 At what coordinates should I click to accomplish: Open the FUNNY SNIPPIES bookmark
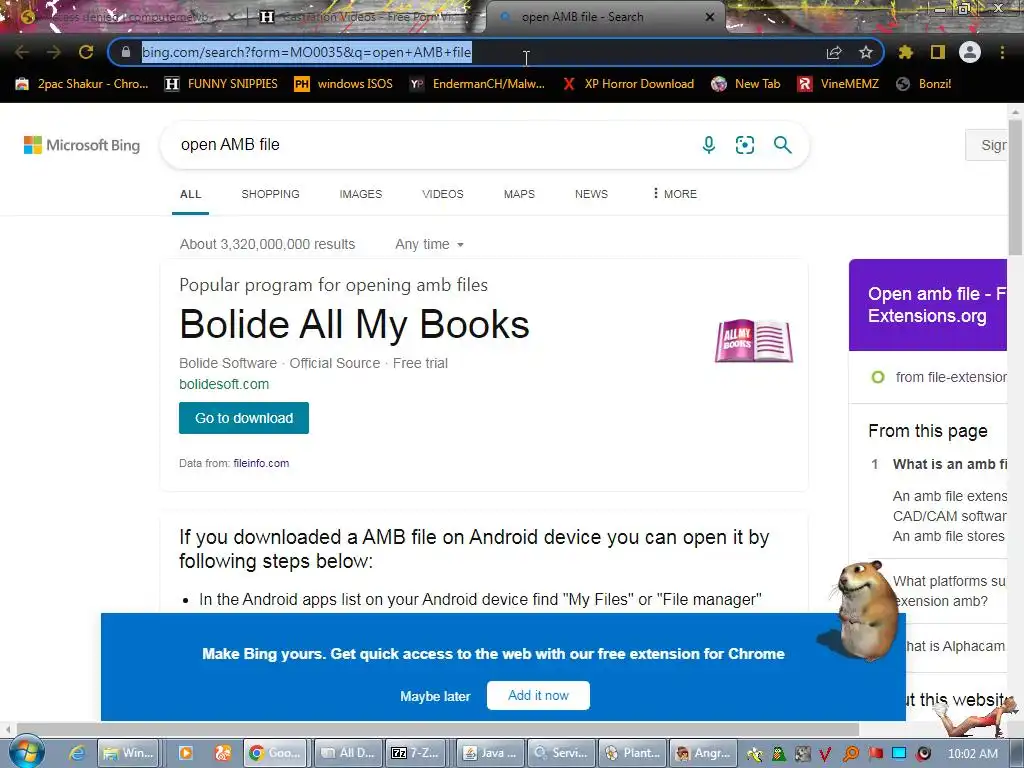point(221,84)
